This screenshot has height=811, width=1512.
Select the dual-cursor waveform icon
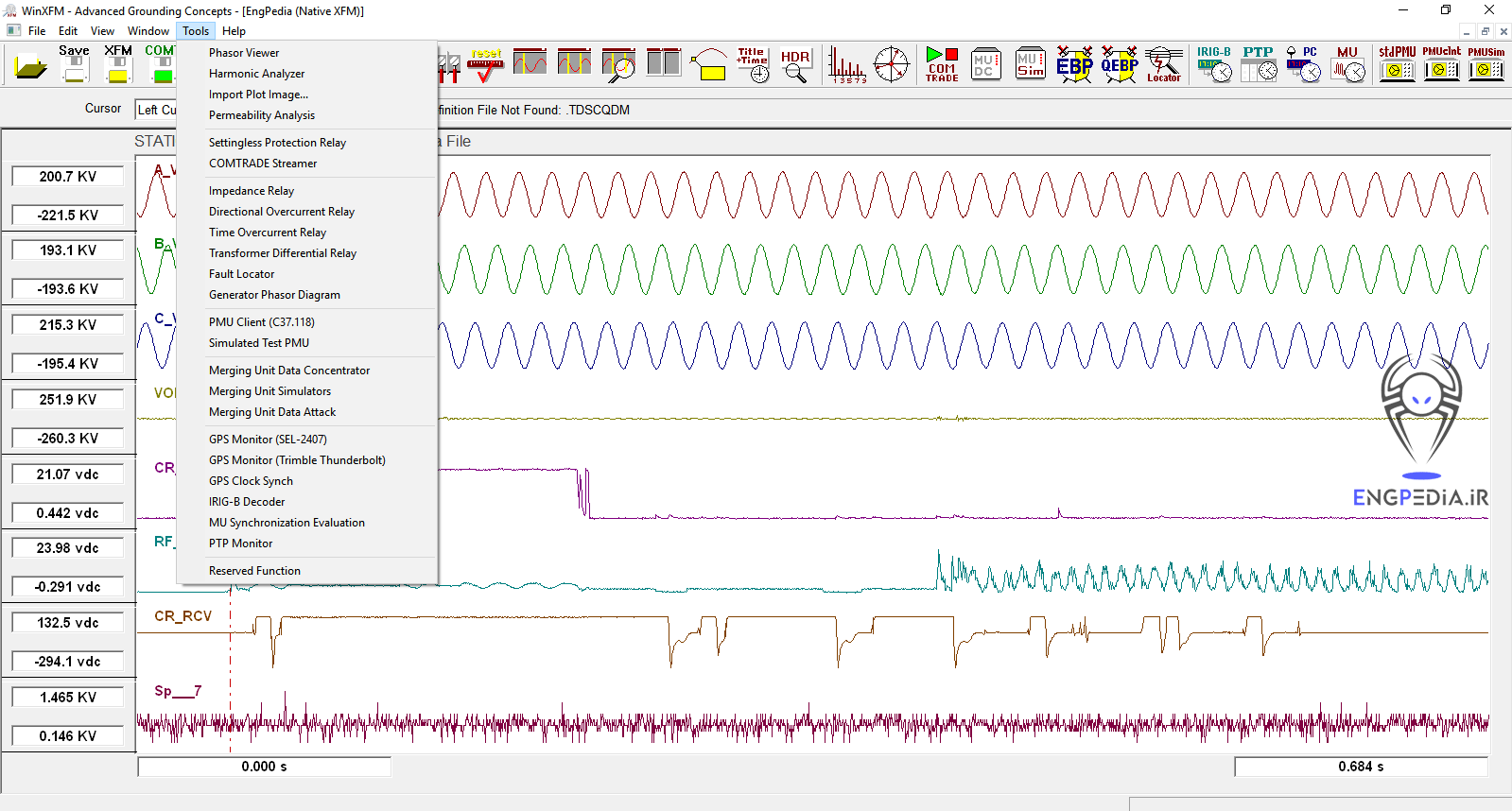click(x=574, y=62)
